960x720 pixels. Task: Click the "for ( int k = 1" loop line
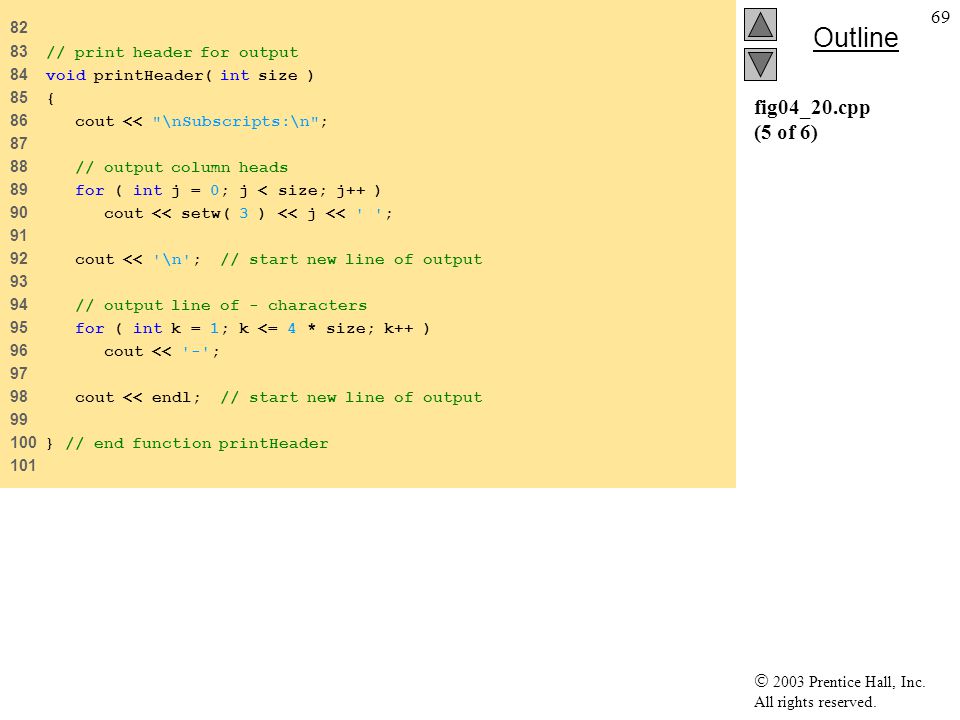pyautogui.click(x=252, y=328)
